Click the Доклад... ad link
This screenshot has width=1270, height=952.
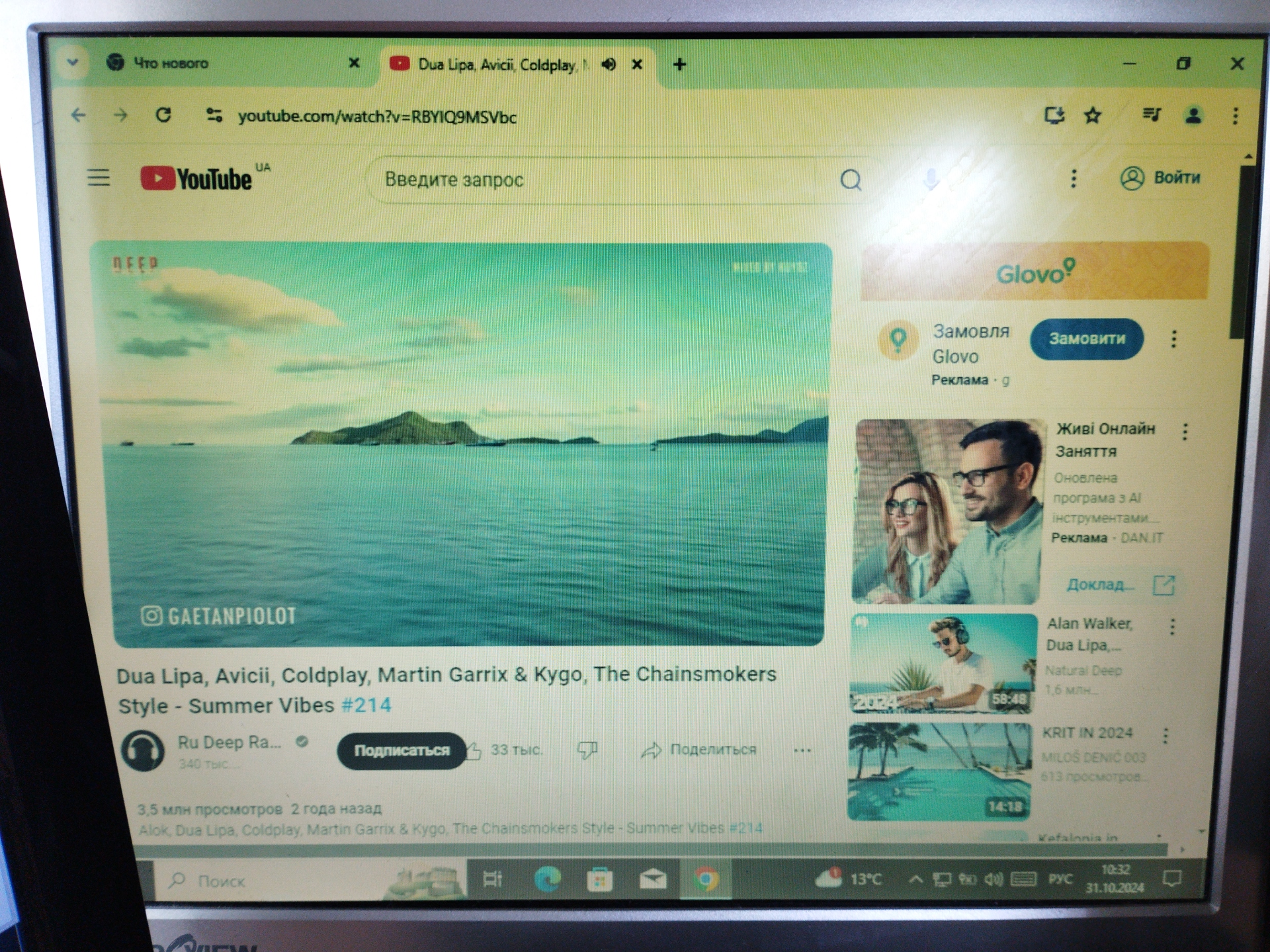click(1120, 584)
